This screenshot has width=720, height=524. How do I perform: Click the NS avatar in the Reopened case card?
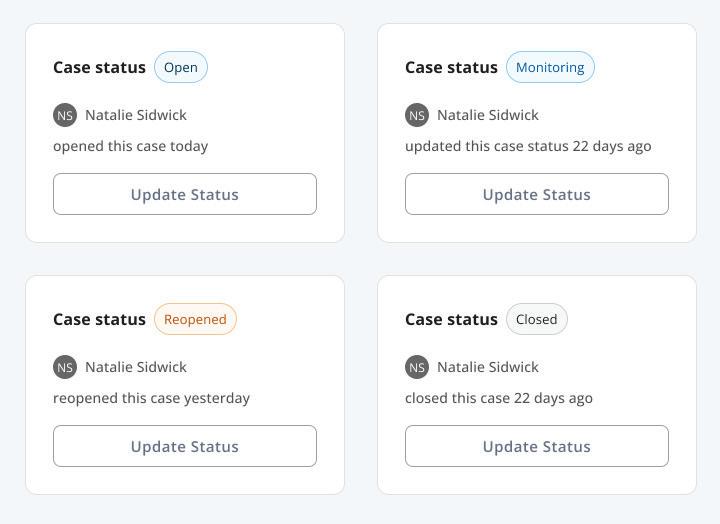65,367
